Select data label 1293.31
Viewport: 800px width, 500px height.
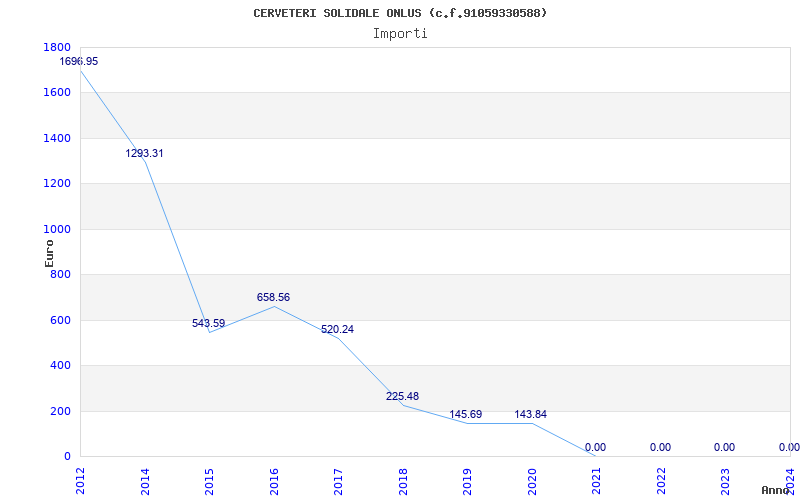tap(144, 153)
